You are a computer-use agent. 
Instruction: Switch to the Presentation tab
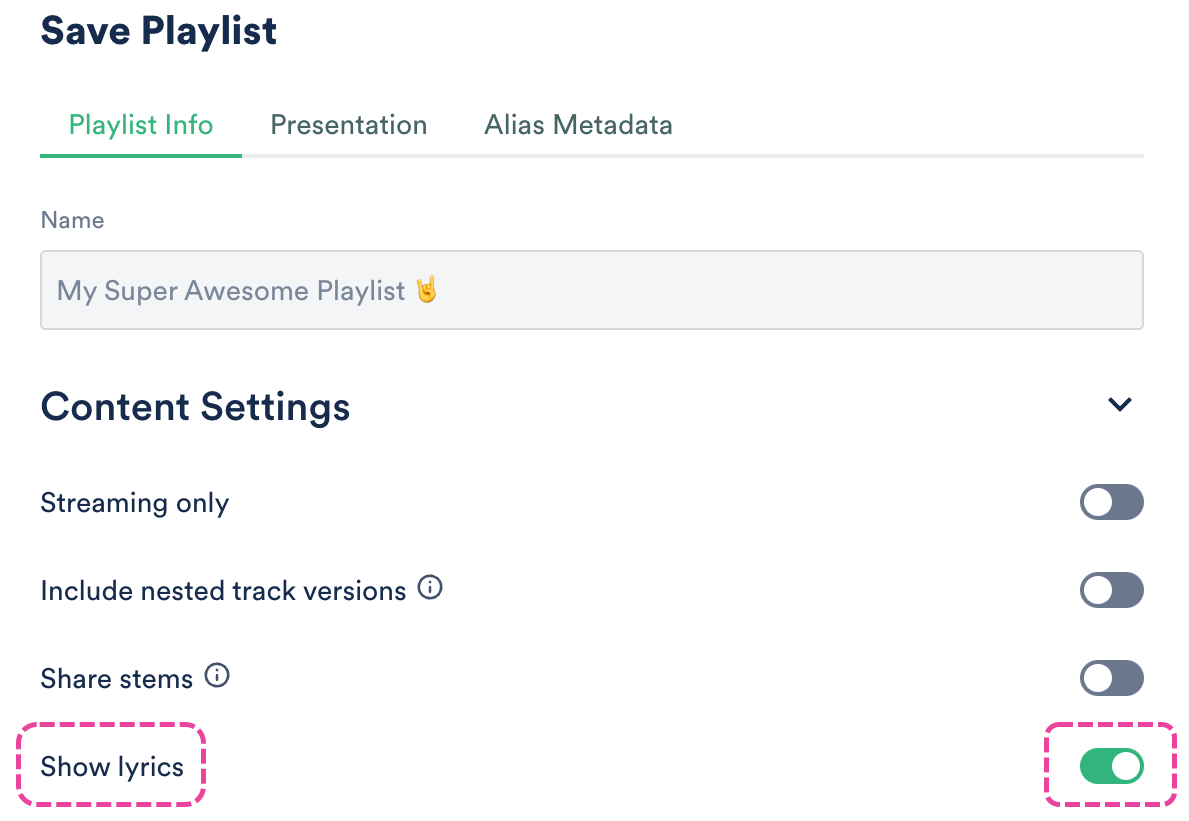[x=348, y=125]
